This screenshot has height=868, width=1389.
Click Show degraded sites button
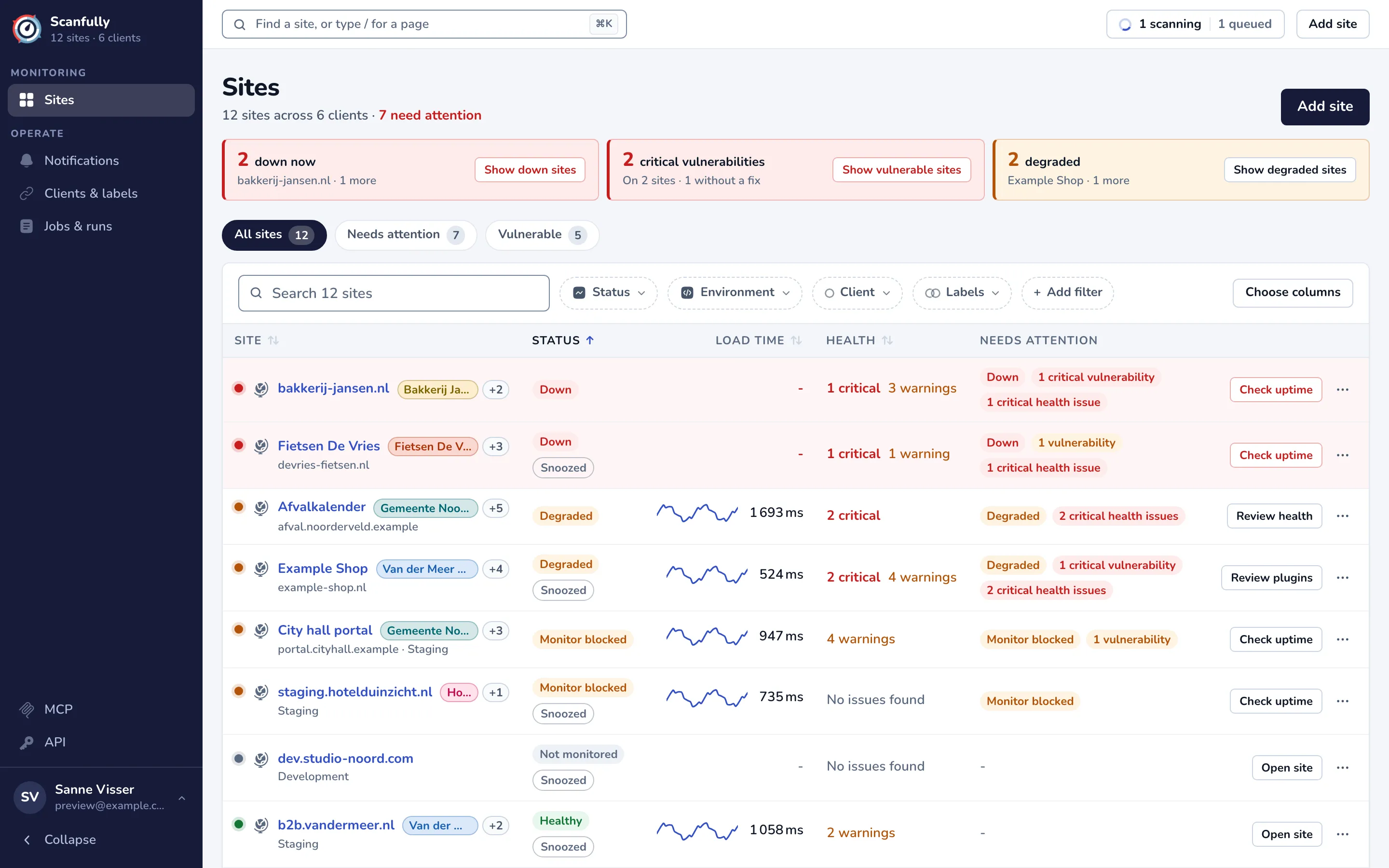click(x=1290, y=170)
